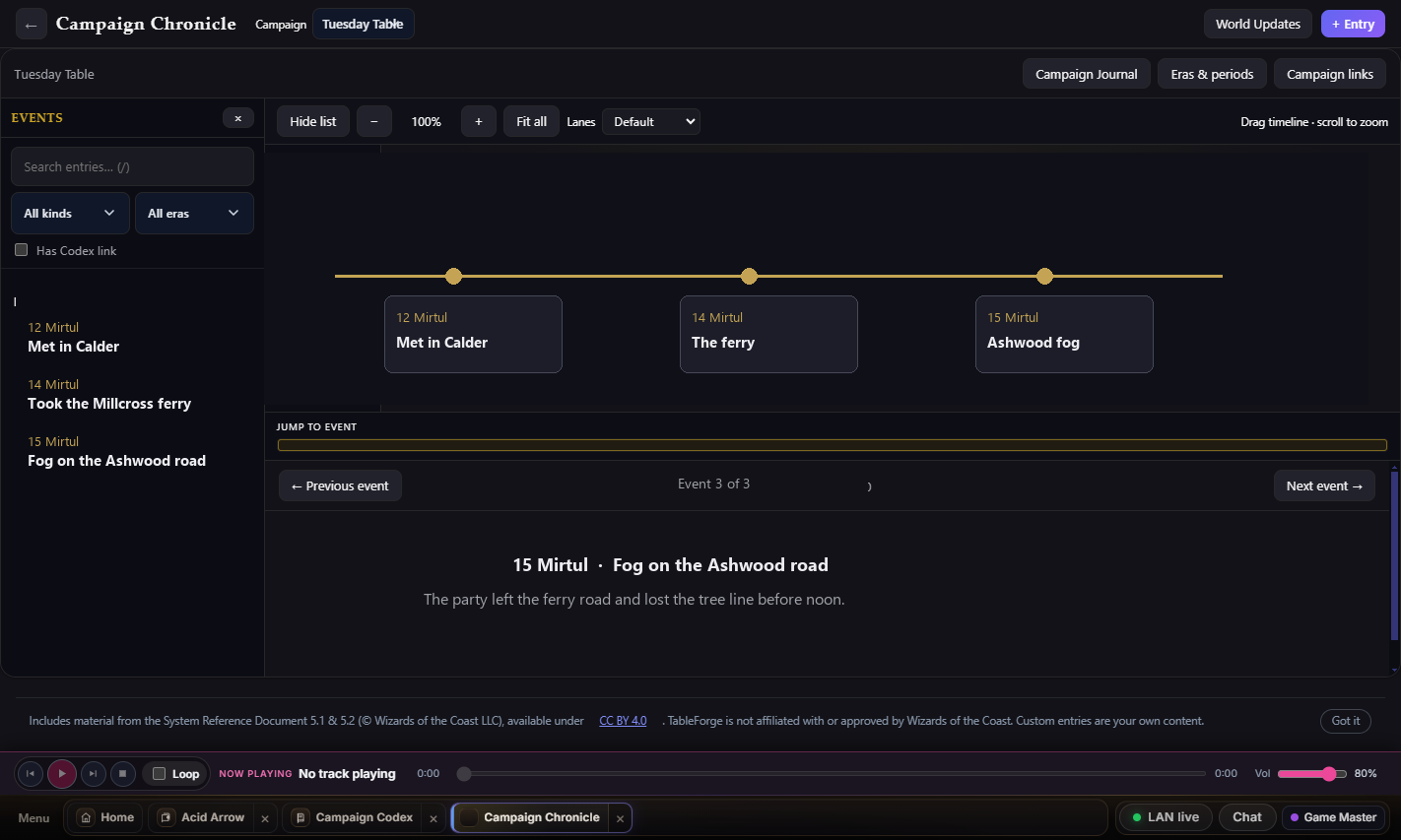Viewport: 1401px width, 840px height.
Task: Zoom out the timeline with minus
Action: 374,121
